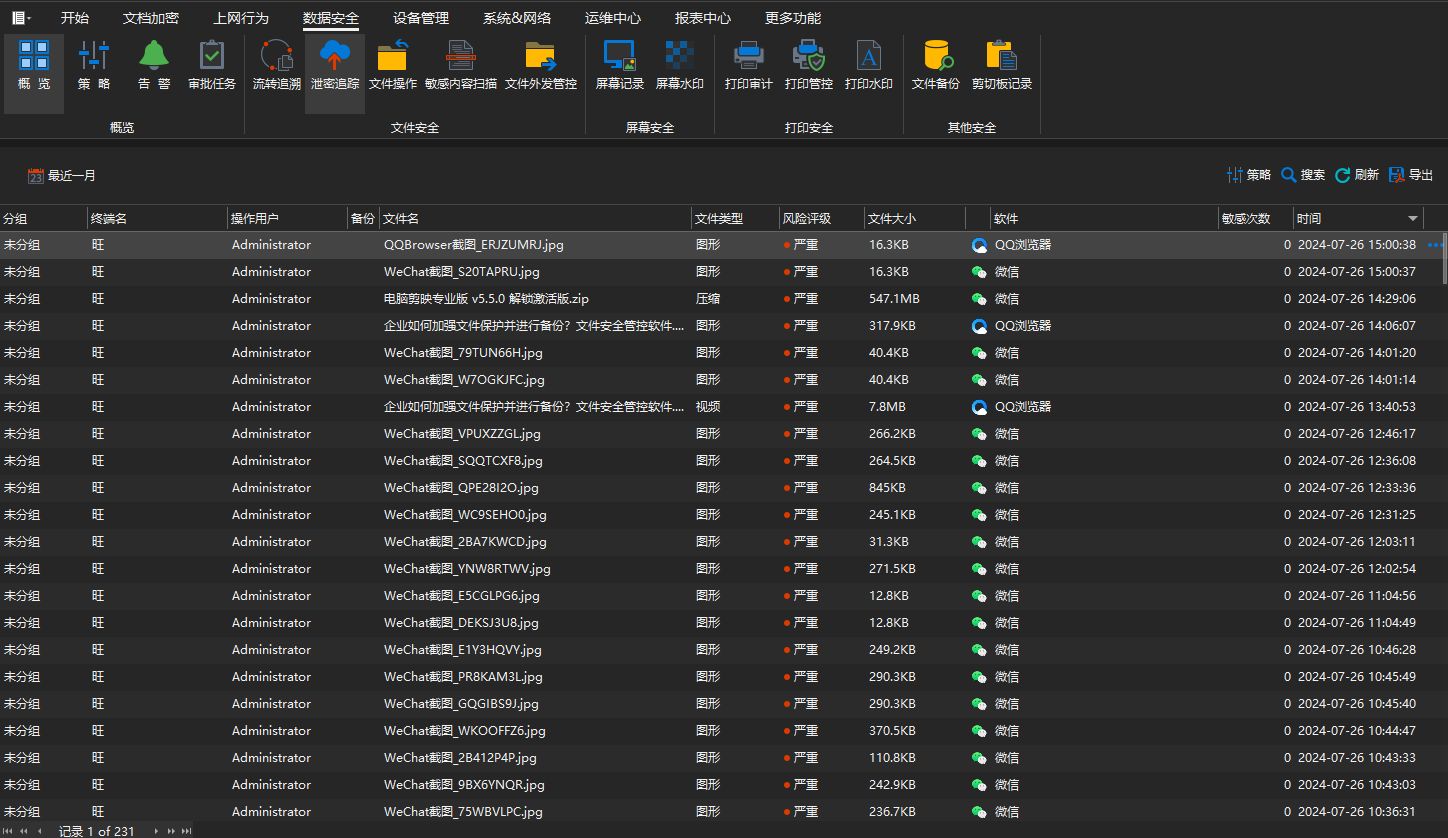This screenshot has width=1448, height=838.
Task: Select file WeChat截图_QPE28I2O.jpg
Action: (461, 488)
